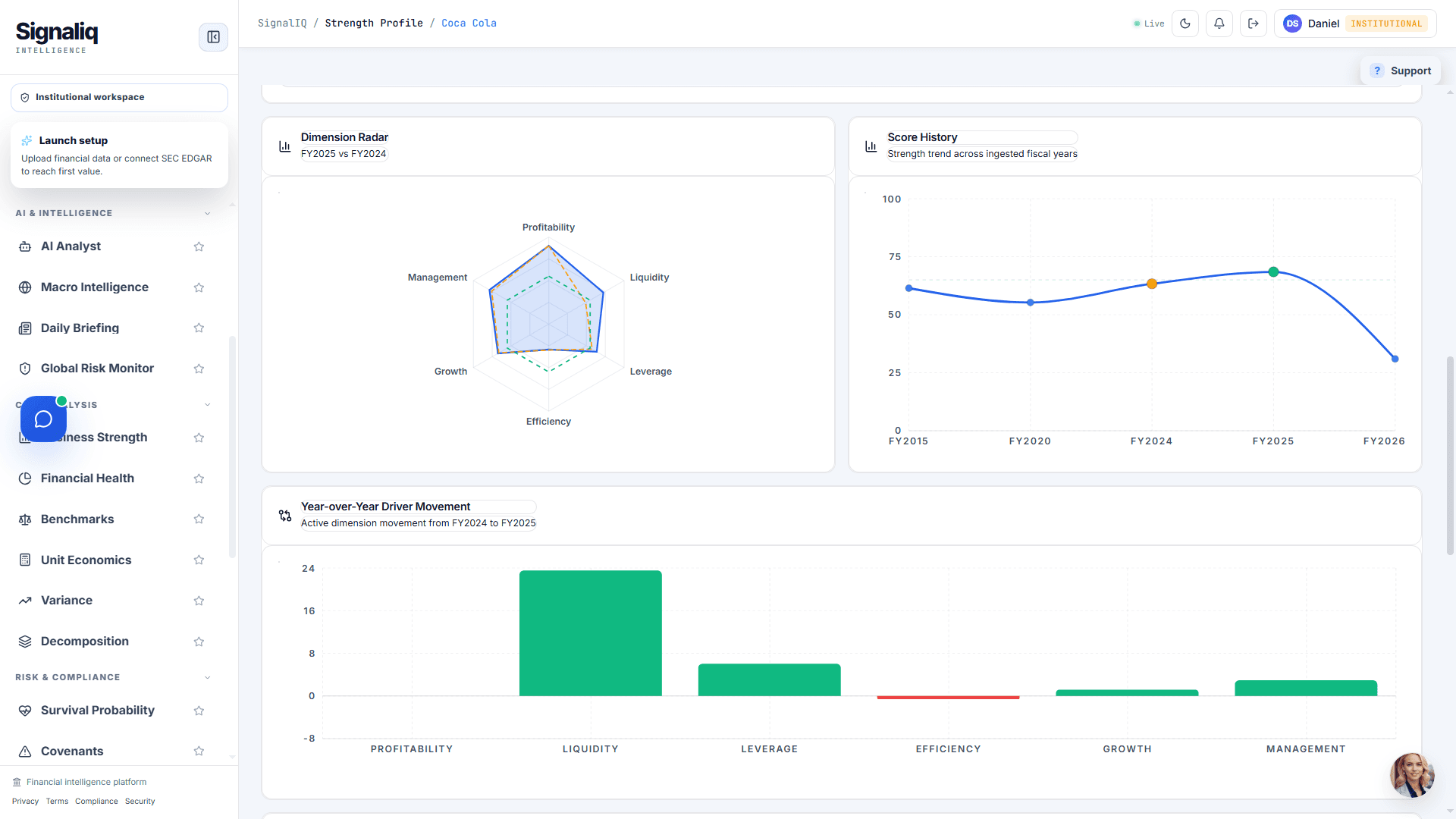Star the Variance item
The width and height of the screenshot is (1456, 819).
click(199, 601)
